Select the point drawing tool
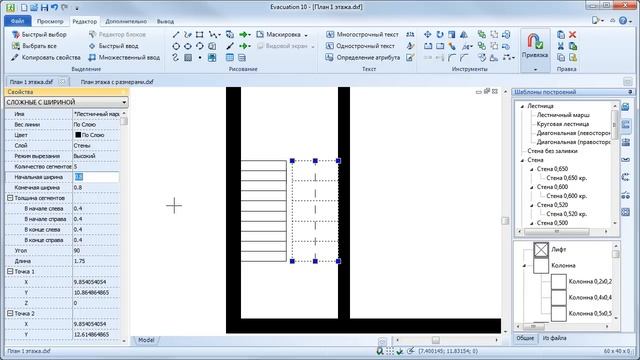This screenshot has height=360, width=640. (200, 58)
